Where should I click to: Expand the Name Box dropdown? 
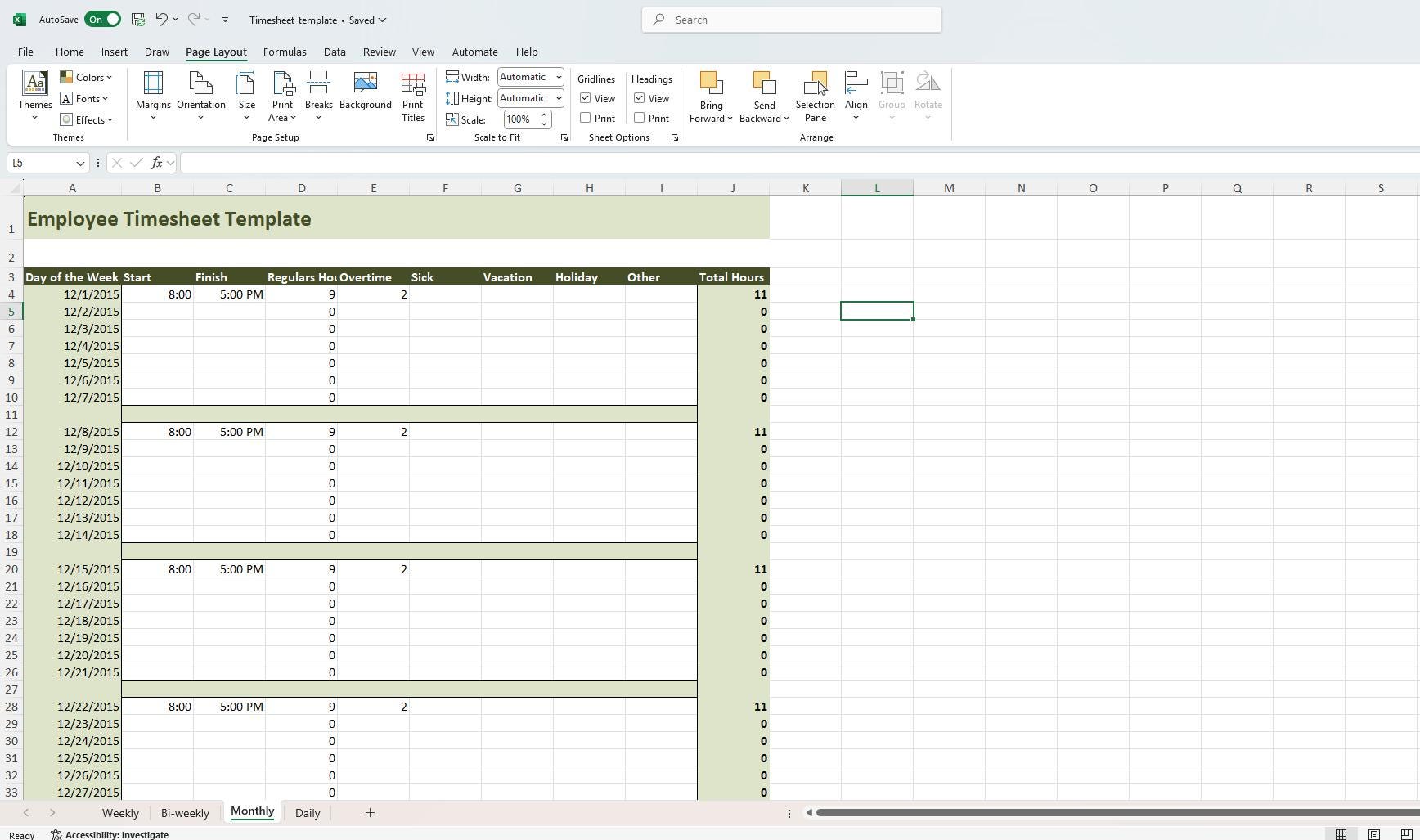pyautogui.click(x=80, y=163)
